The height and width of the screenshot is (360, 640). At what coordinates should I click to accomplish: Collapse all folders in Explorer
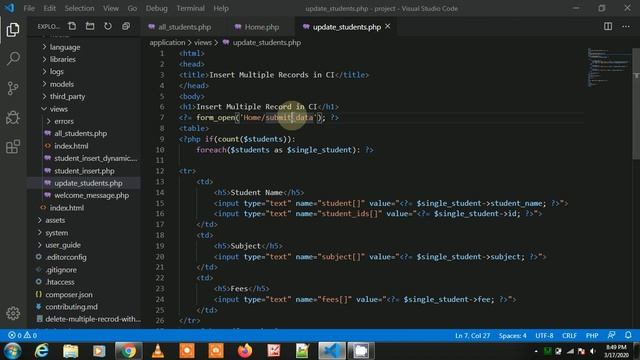pyautogui.click(x=126, y=27)
